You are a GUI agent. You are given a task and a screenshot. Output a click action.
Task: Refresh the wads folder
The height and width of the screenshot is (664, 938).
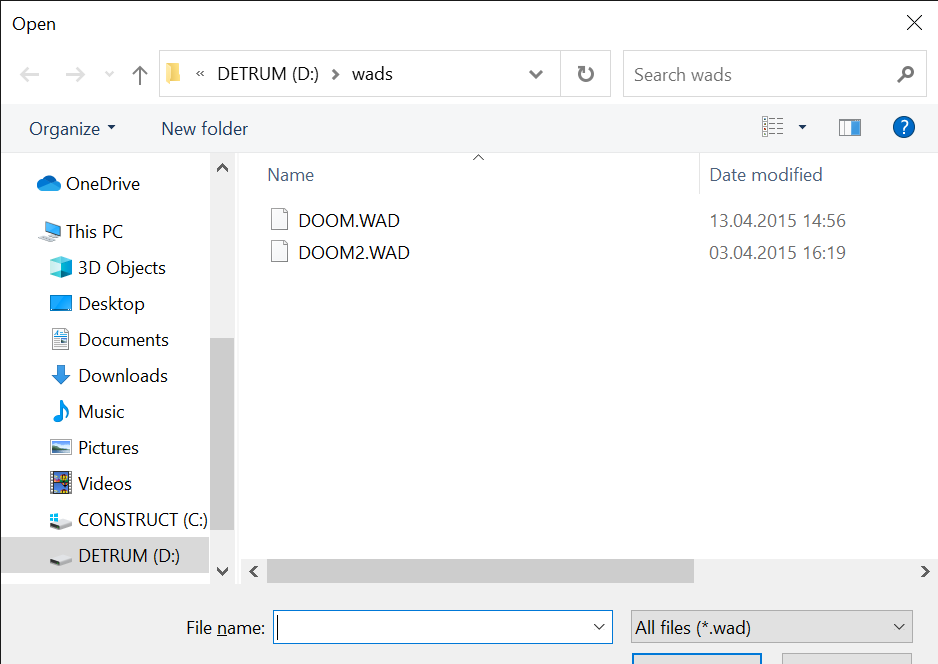tap(586, 74)
